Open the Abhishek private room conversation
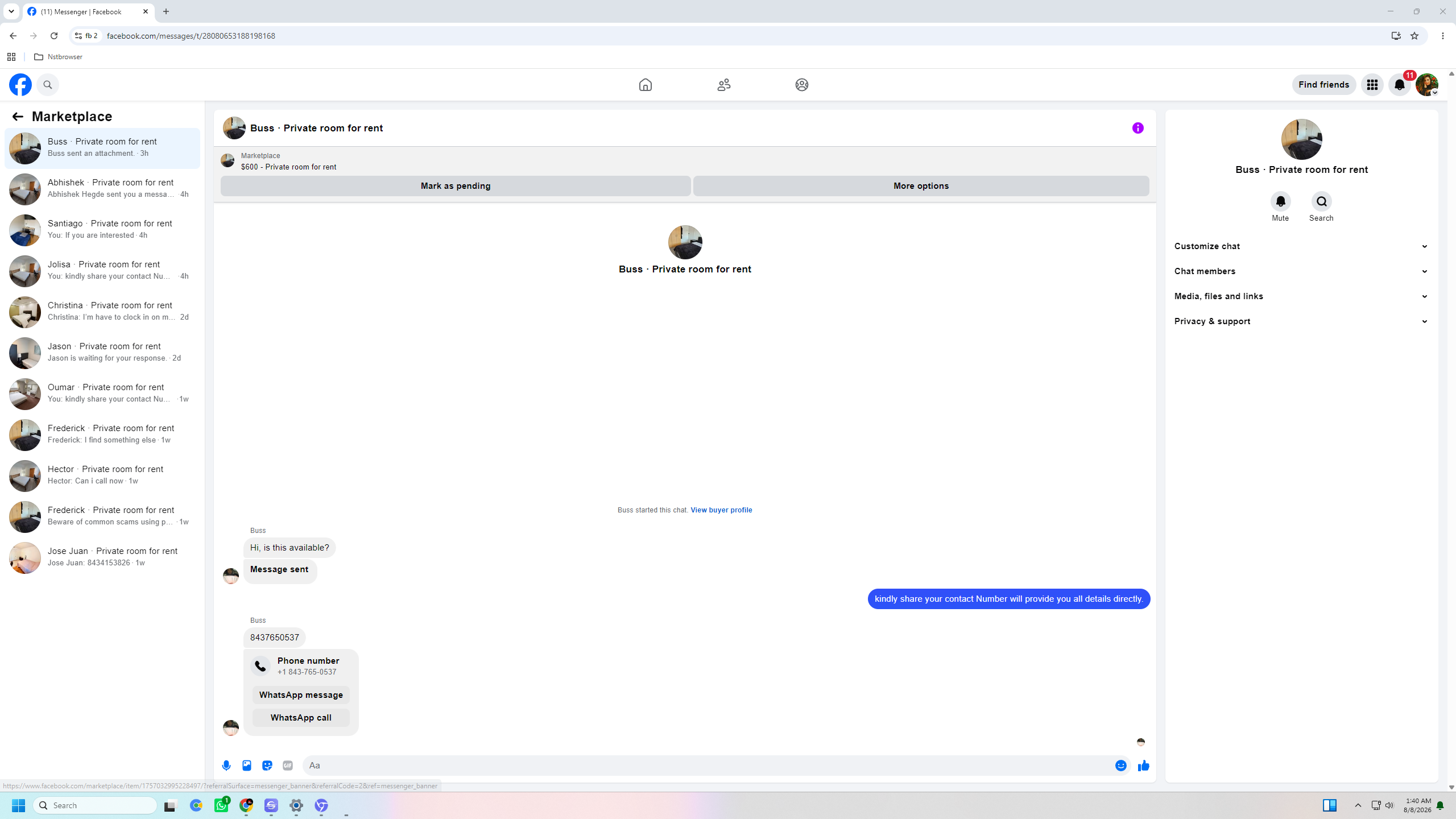This screenshot has width=1456, height=819. point(102,189)
